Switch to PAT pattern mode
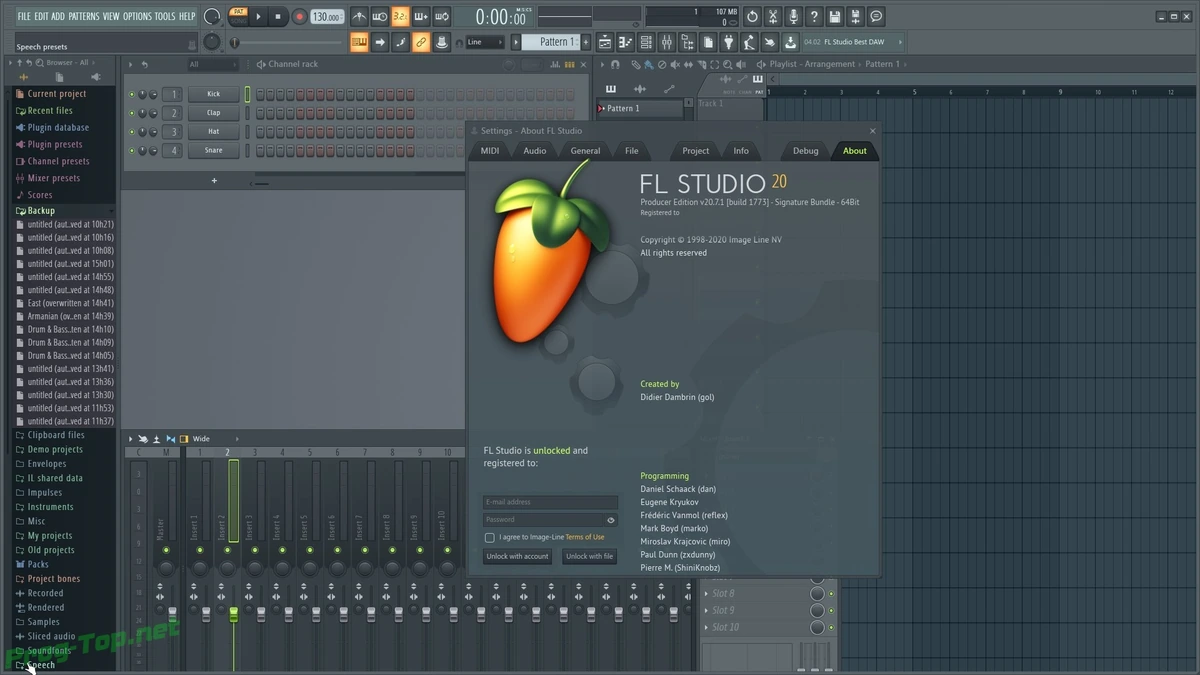Screen dimensions: 1200x675 pyautogui.click(x=238, y=12)
